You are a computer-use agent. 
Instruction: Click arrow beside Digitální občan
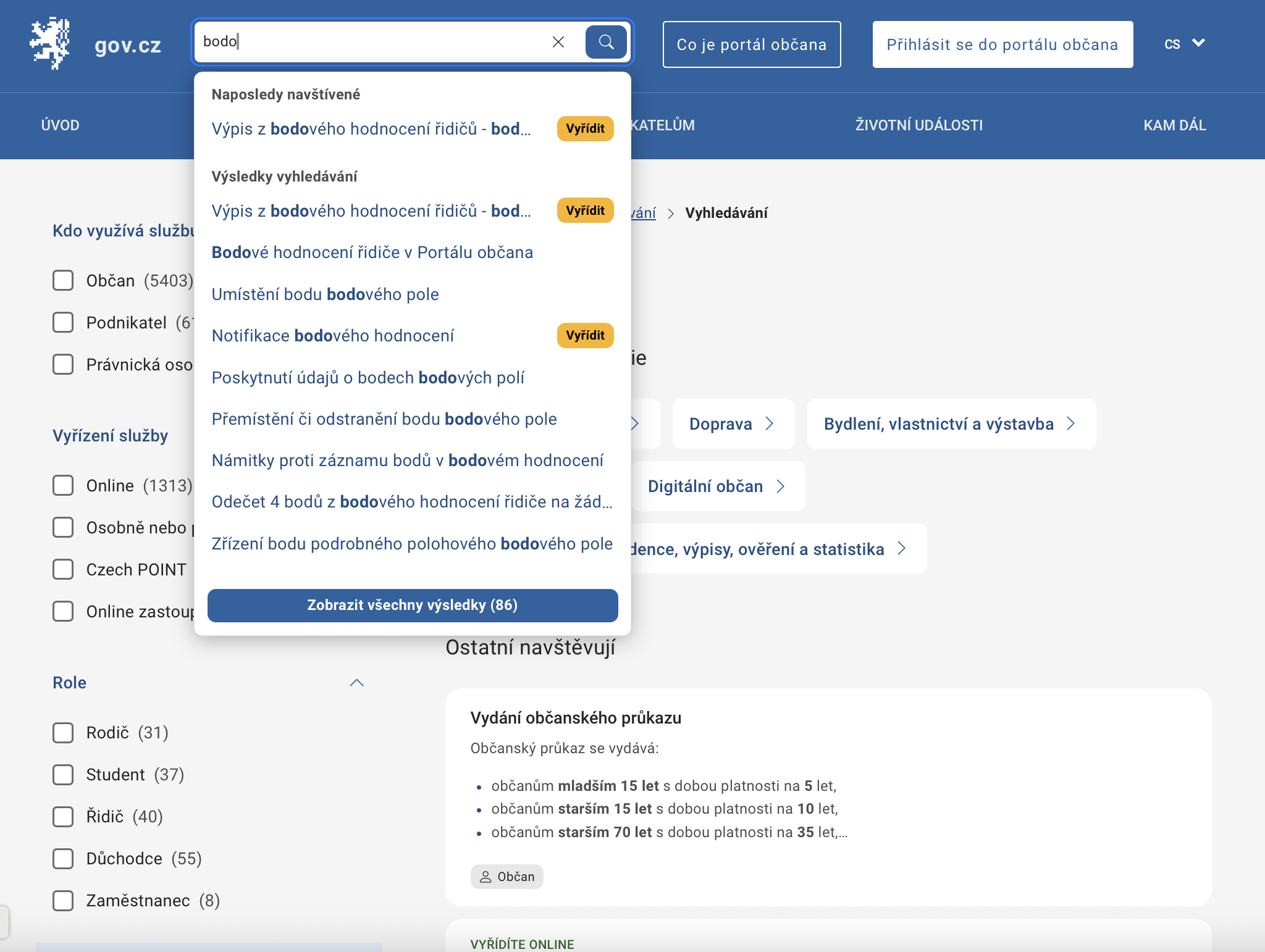point(781,486)
